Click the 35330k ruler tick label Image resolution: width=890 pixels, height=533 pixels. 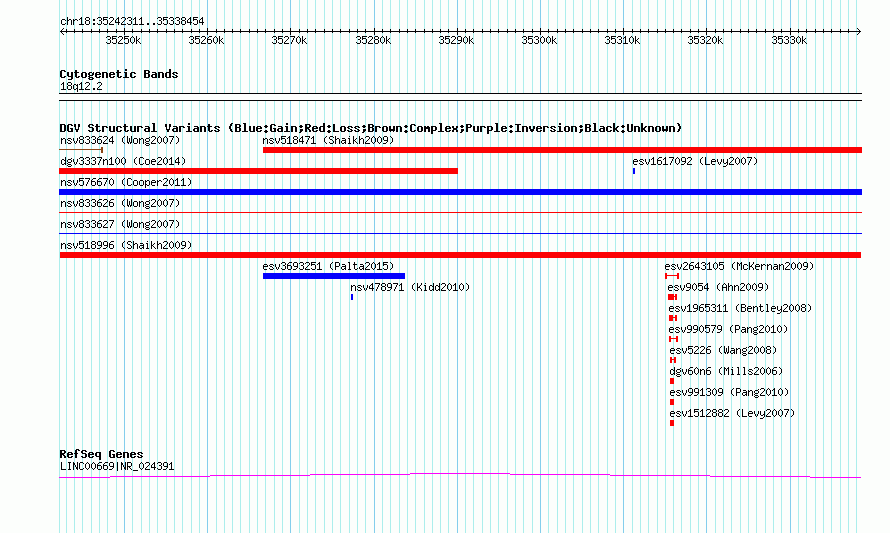(x=789, y=40)
